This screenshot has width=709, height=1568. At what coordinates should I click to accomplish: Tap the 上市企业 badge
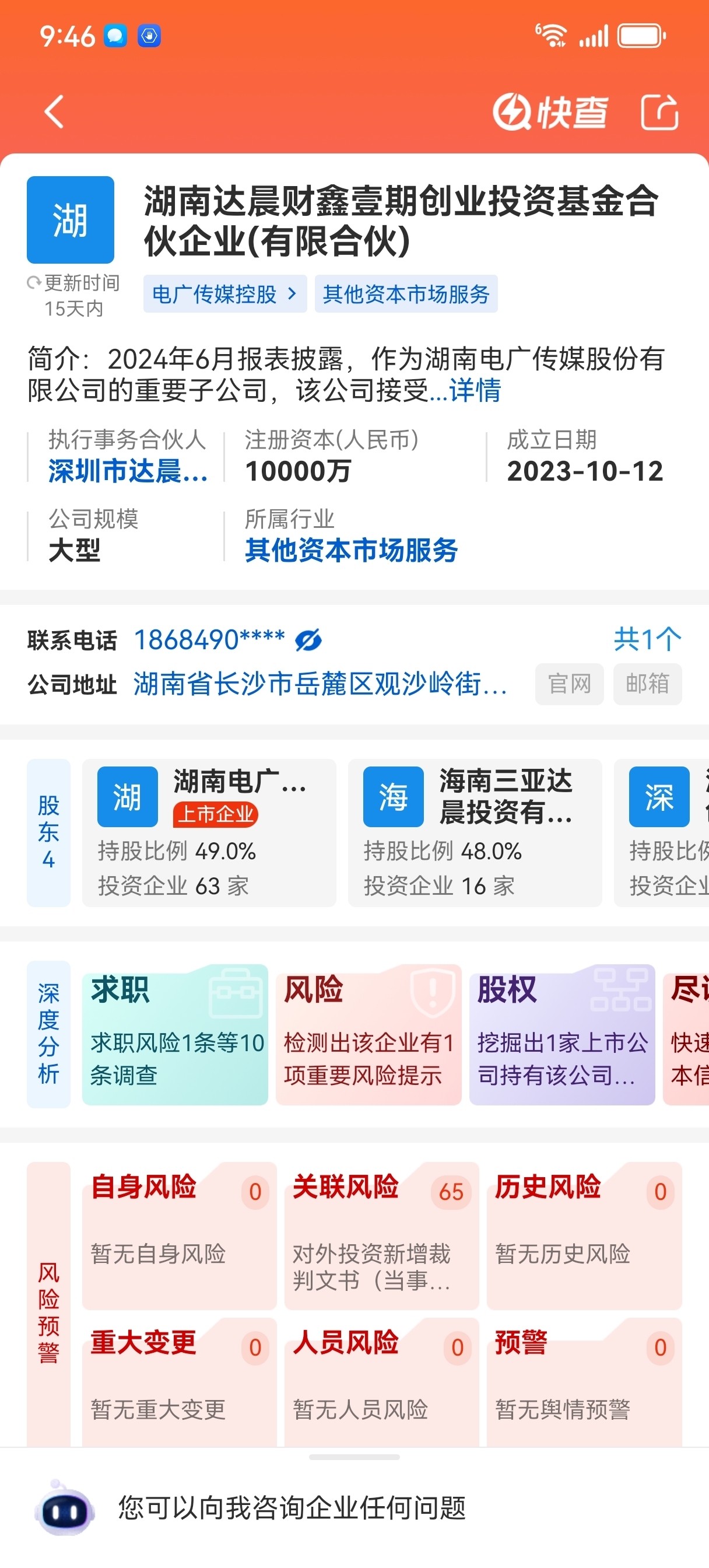215,814
